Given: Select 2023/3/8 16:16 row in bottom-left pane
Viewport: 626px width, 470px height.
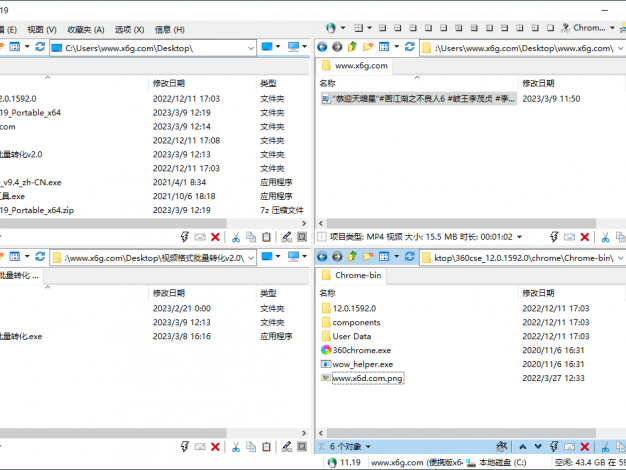Looking at the screenshot, I should [154, 336].
